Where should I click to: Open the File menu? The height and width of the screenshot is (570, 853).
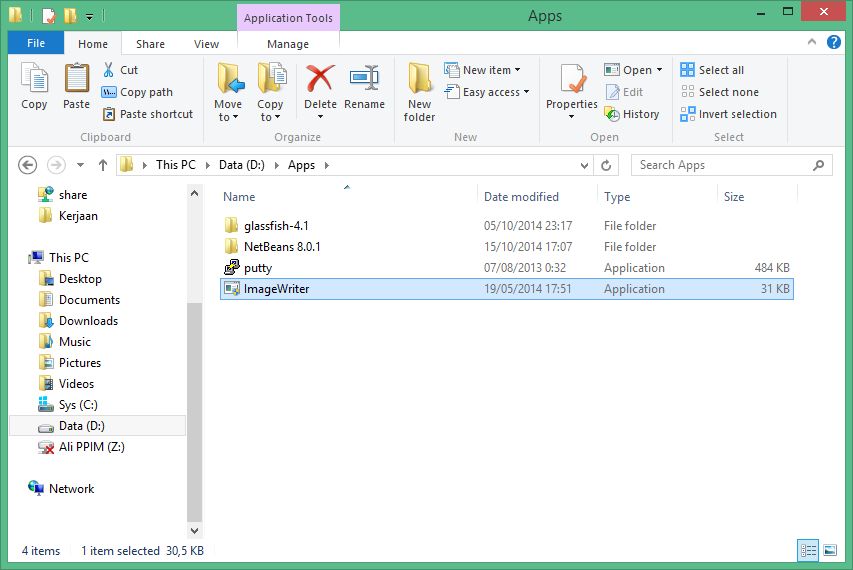(x=36, y=44)
